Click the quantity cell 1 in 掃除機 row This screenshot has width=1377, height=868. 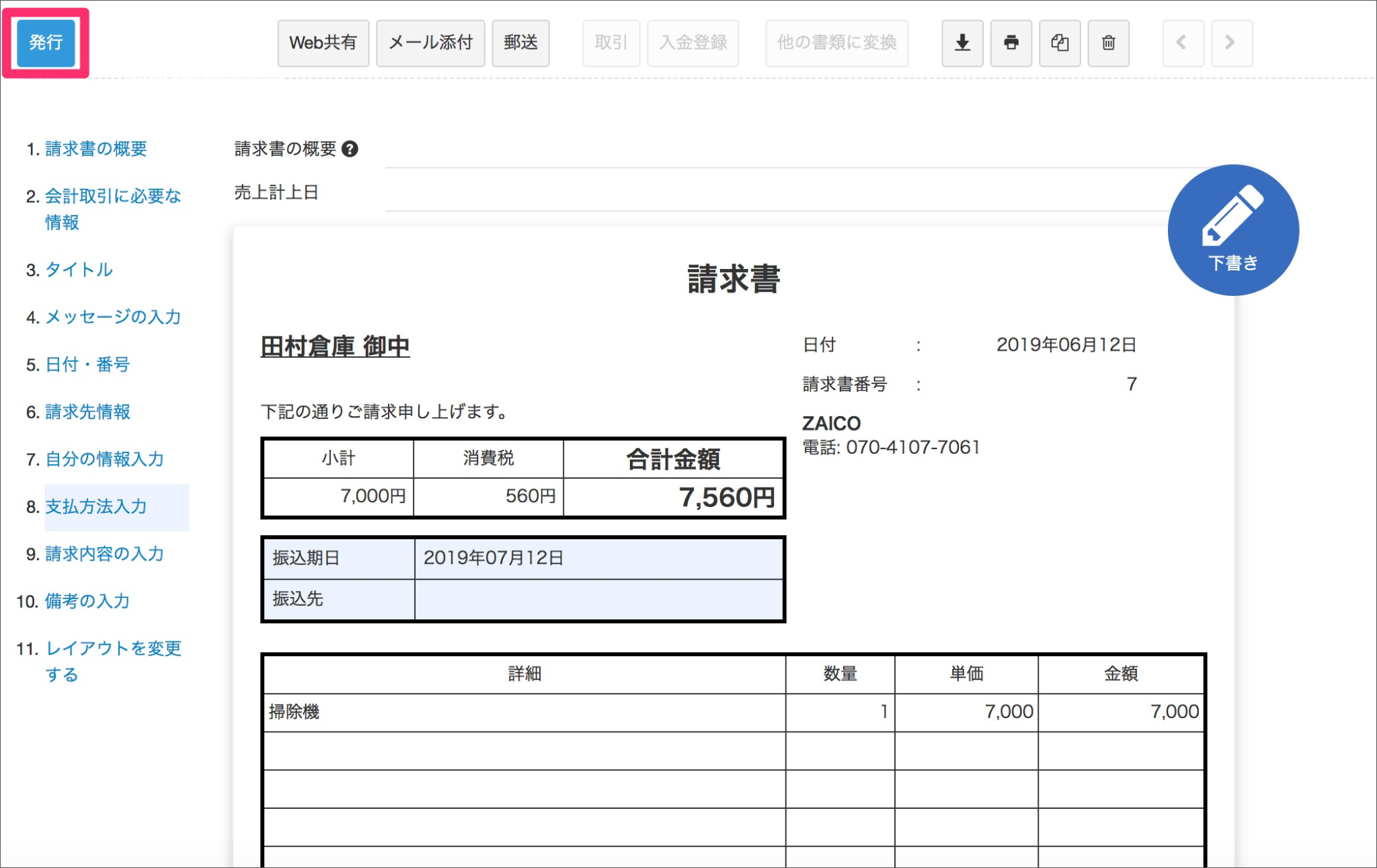click(x=840, y=712)
